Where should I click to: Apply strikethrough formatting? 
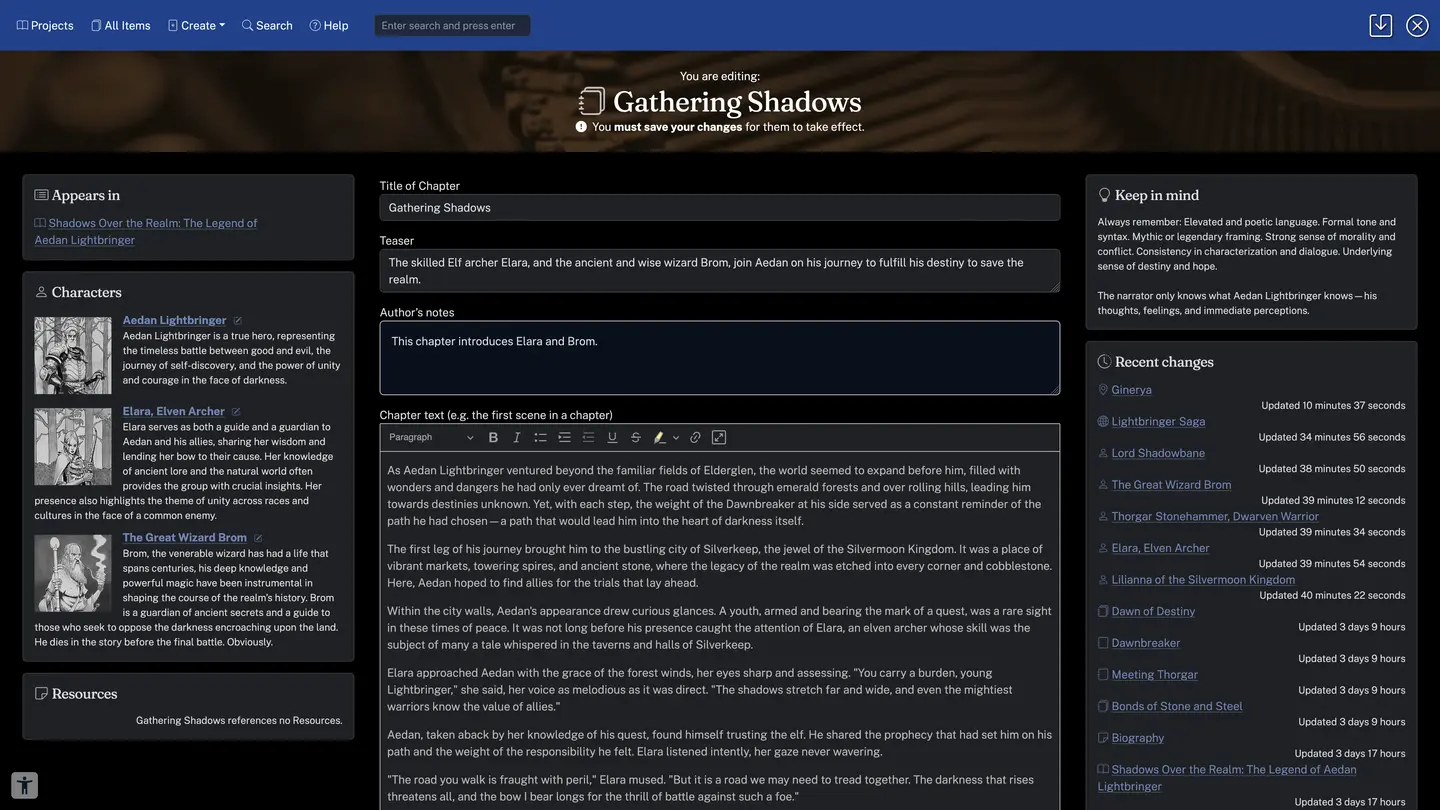coord(636,438)
